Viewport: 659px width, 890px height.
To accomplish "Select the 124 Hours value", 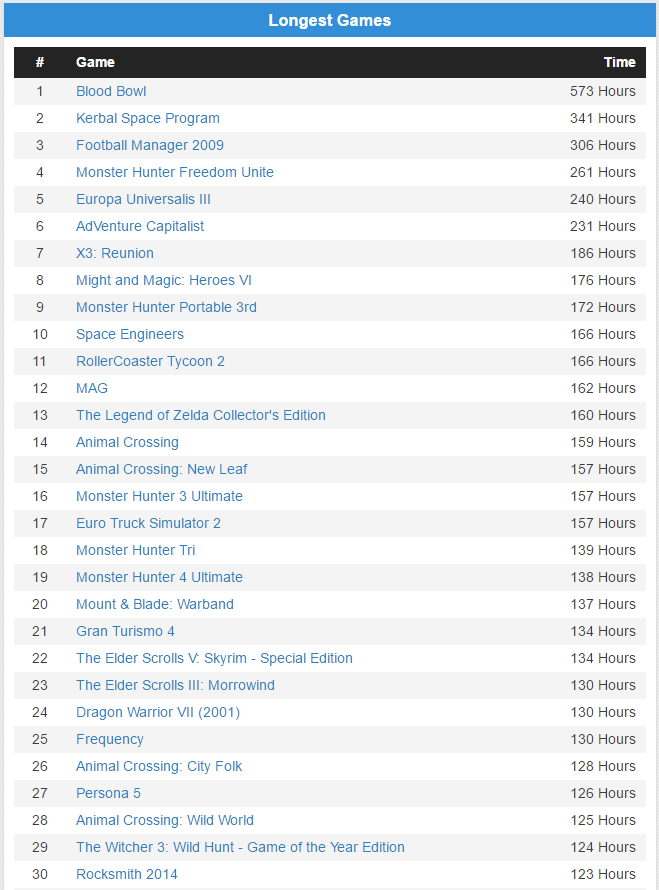I will pos(603,847).
